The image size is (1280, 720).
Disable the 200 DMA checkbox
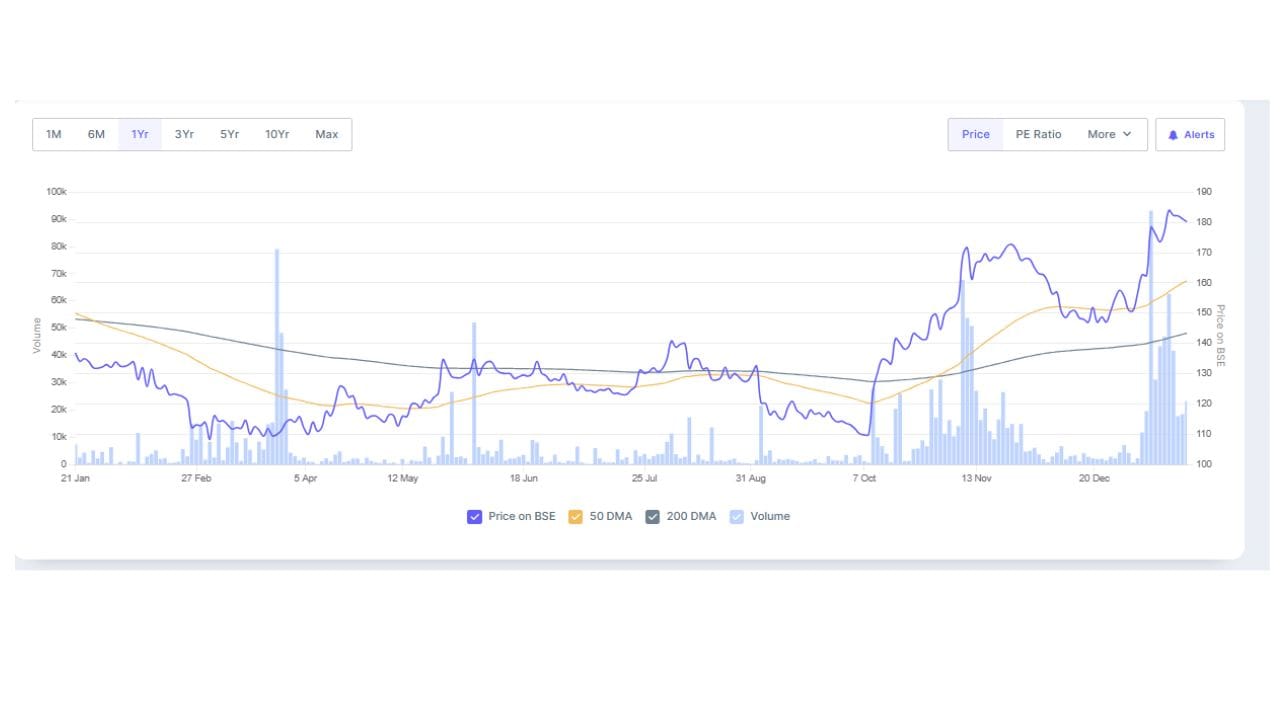(653, 517)
